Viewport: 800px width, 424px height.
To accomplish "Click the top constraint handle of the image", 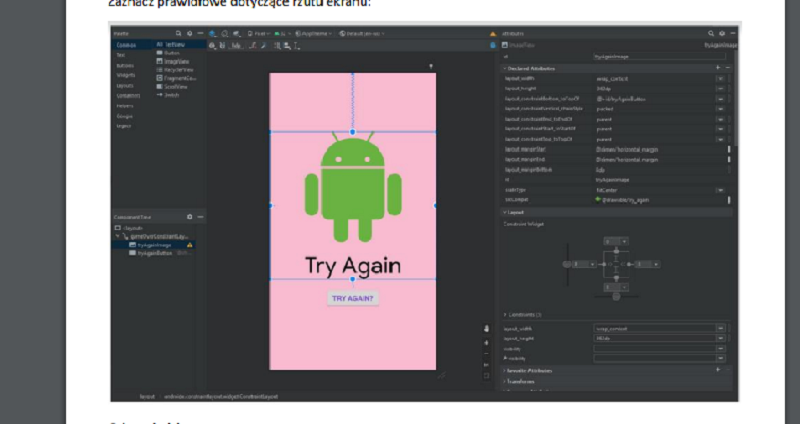I will pos(353,132).
